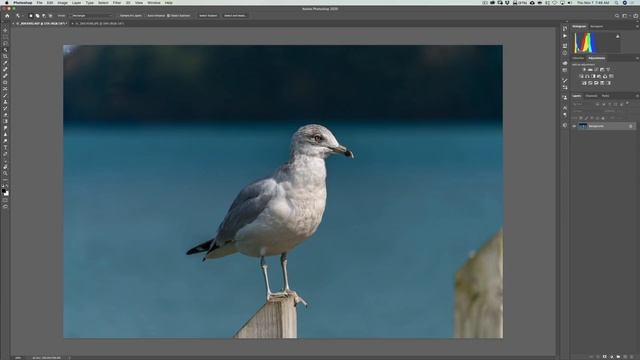Viewport: 640px width, 360px height.
Task: Open the Libraries panel tab
Action: (x=578, y=58)
